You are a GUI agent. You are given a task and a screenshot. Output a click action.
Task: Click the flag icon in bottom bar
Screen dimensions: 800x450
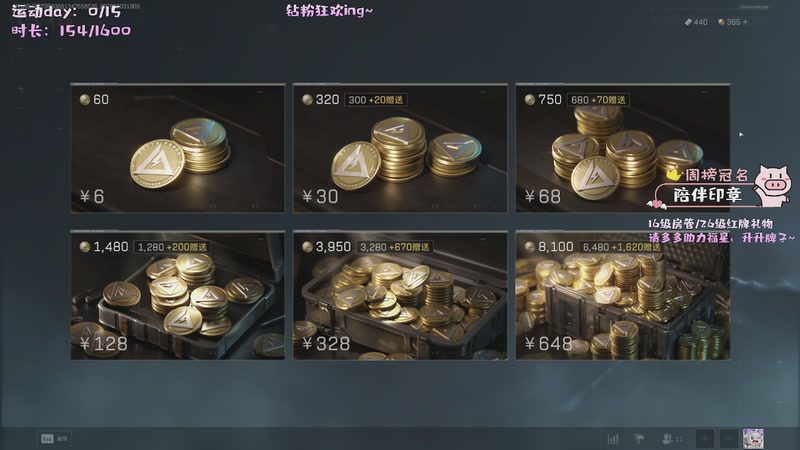point(639,438)
